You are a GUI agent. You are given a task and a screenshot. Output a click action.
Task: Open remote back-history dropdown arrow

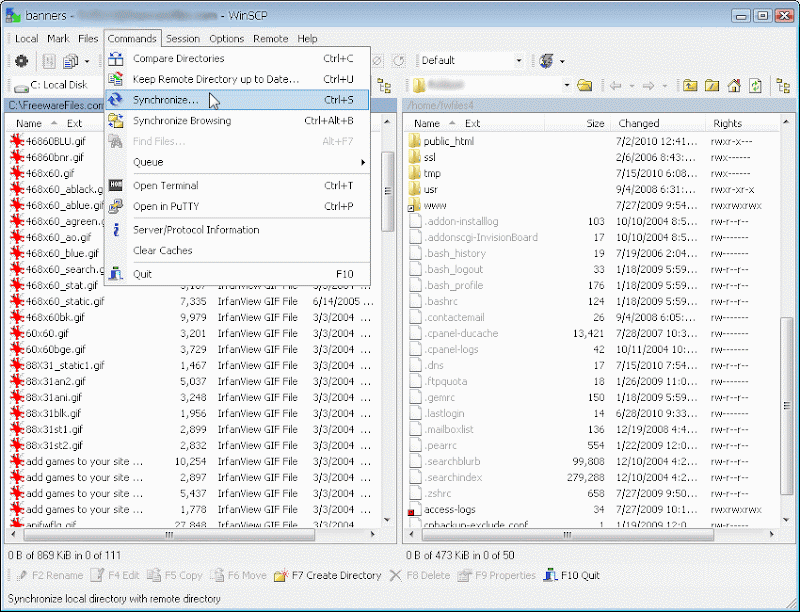tap(632, 86)
